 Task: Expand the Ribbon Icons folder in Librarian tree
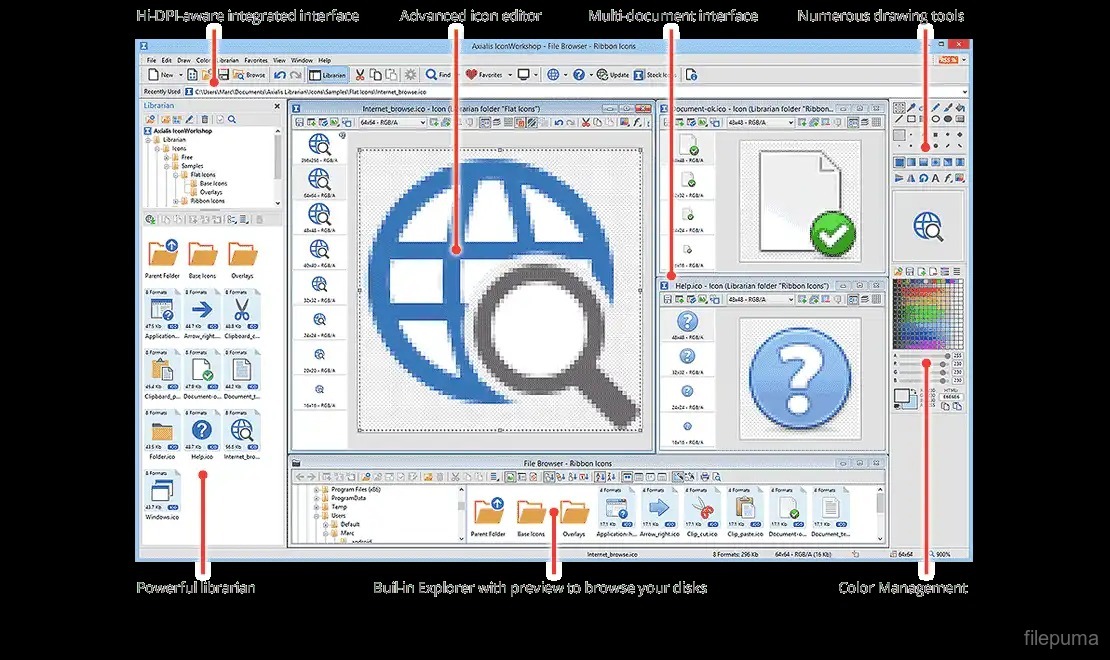[x=176, y=201]
